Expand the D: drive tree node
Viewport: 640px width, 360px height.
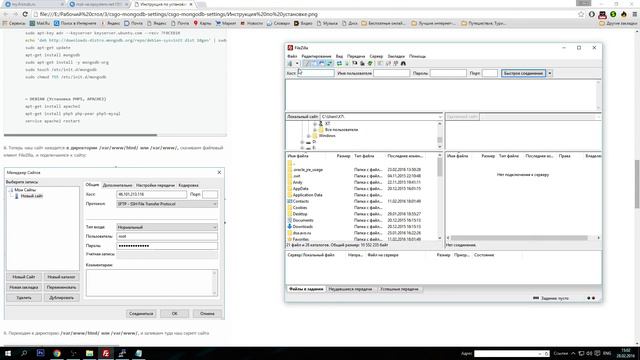(x=302, y=142)
